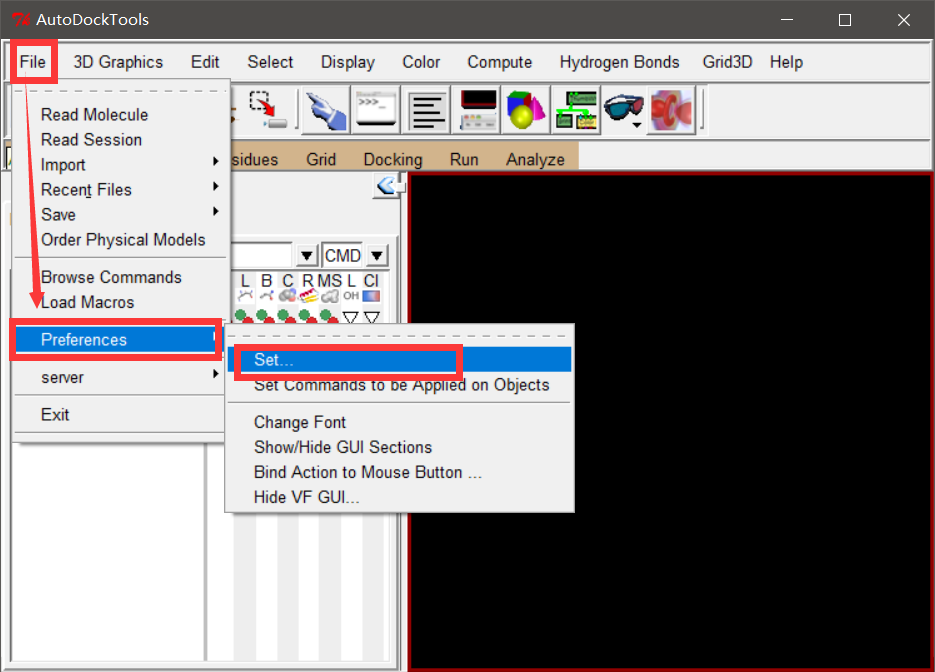935x672 pixels.
Task: Select Bind Action to Mouse Button
Action: [400, 472]
